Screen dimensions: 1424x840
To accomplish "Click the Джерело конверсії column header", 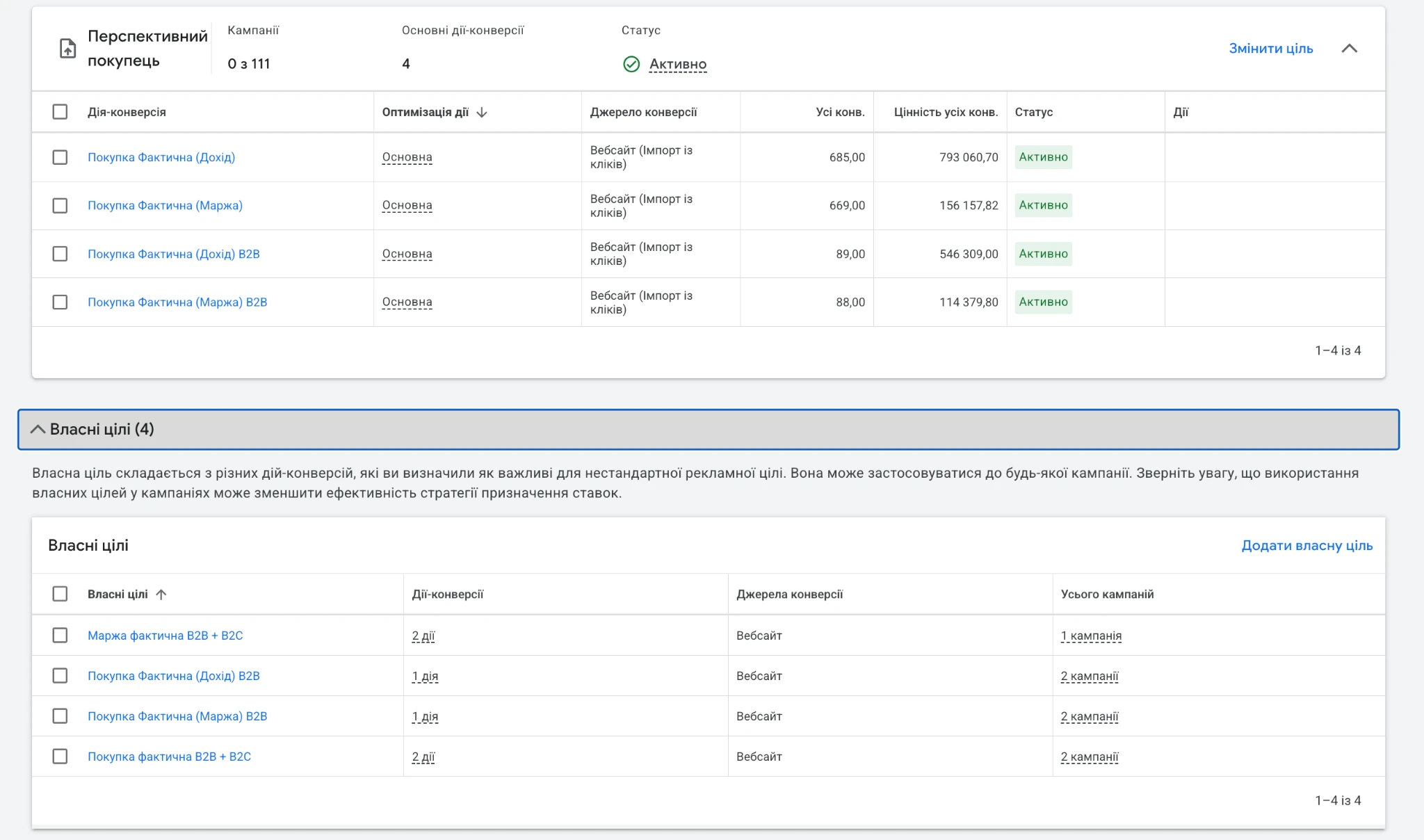I will tap(643, 112).
